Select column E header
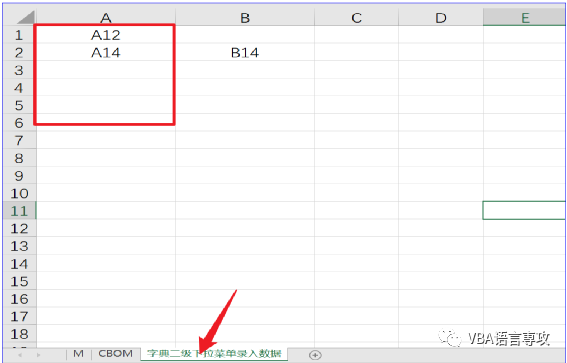 [524, 17]
